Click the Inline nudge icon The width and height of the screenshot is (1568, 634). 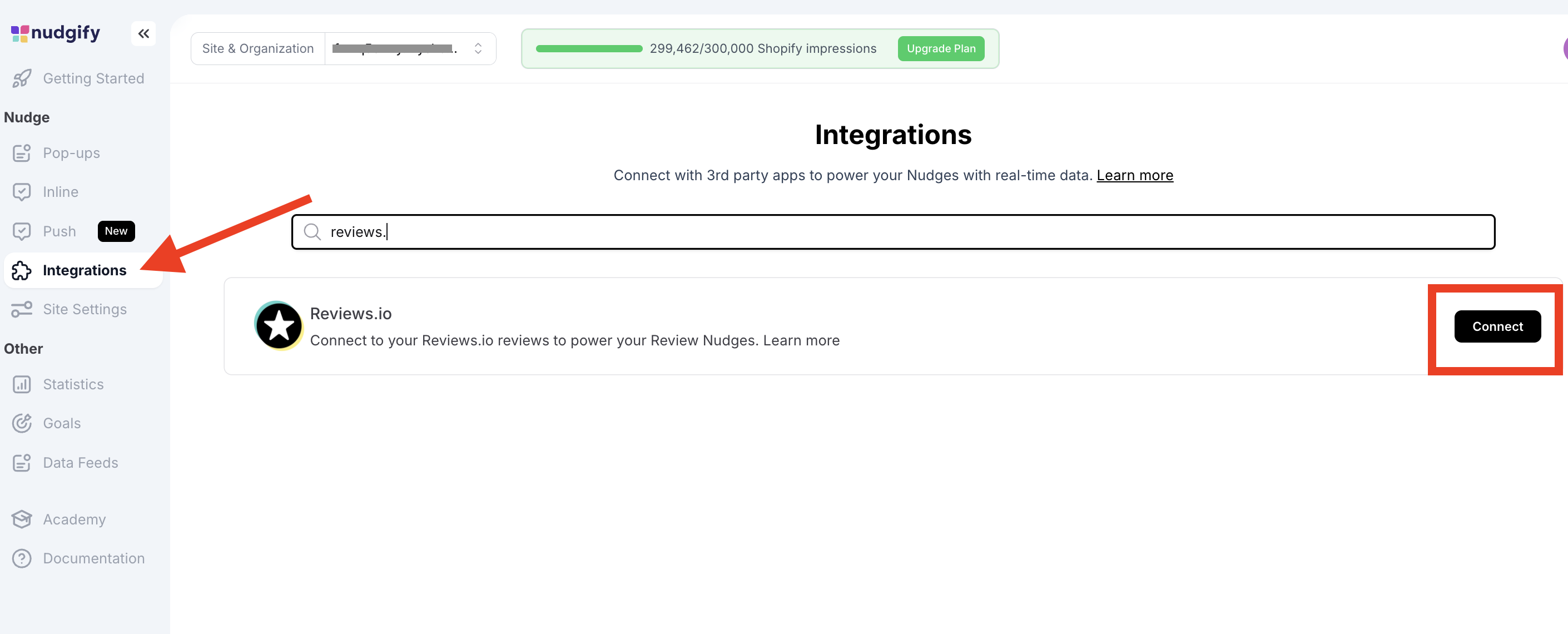pyautogui.click(x=22, y=192)
